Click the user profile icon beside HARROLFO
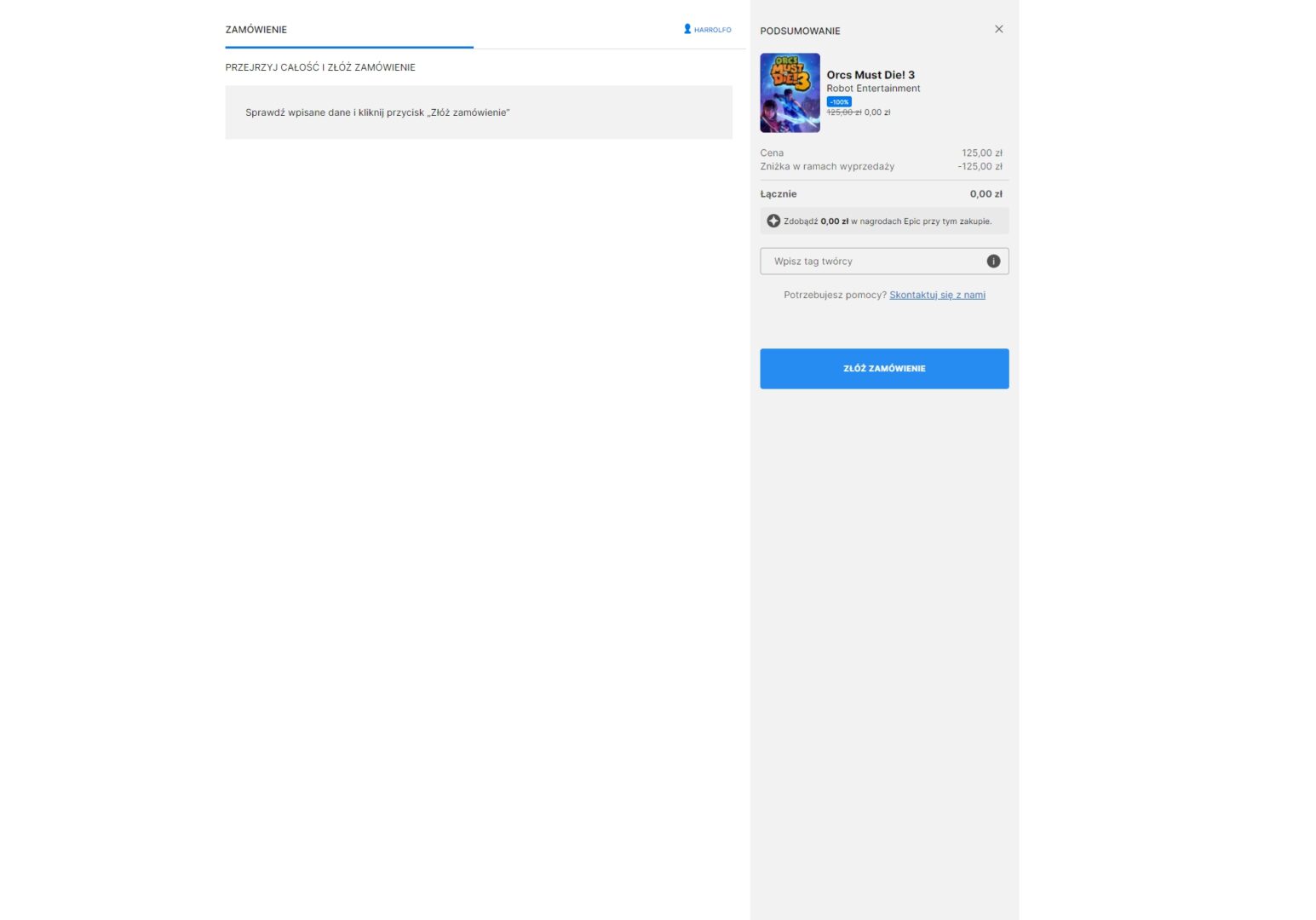Image resolution: width=1316 pixels, height=920 pixels. pyautogui.click(x=687, y=29)
